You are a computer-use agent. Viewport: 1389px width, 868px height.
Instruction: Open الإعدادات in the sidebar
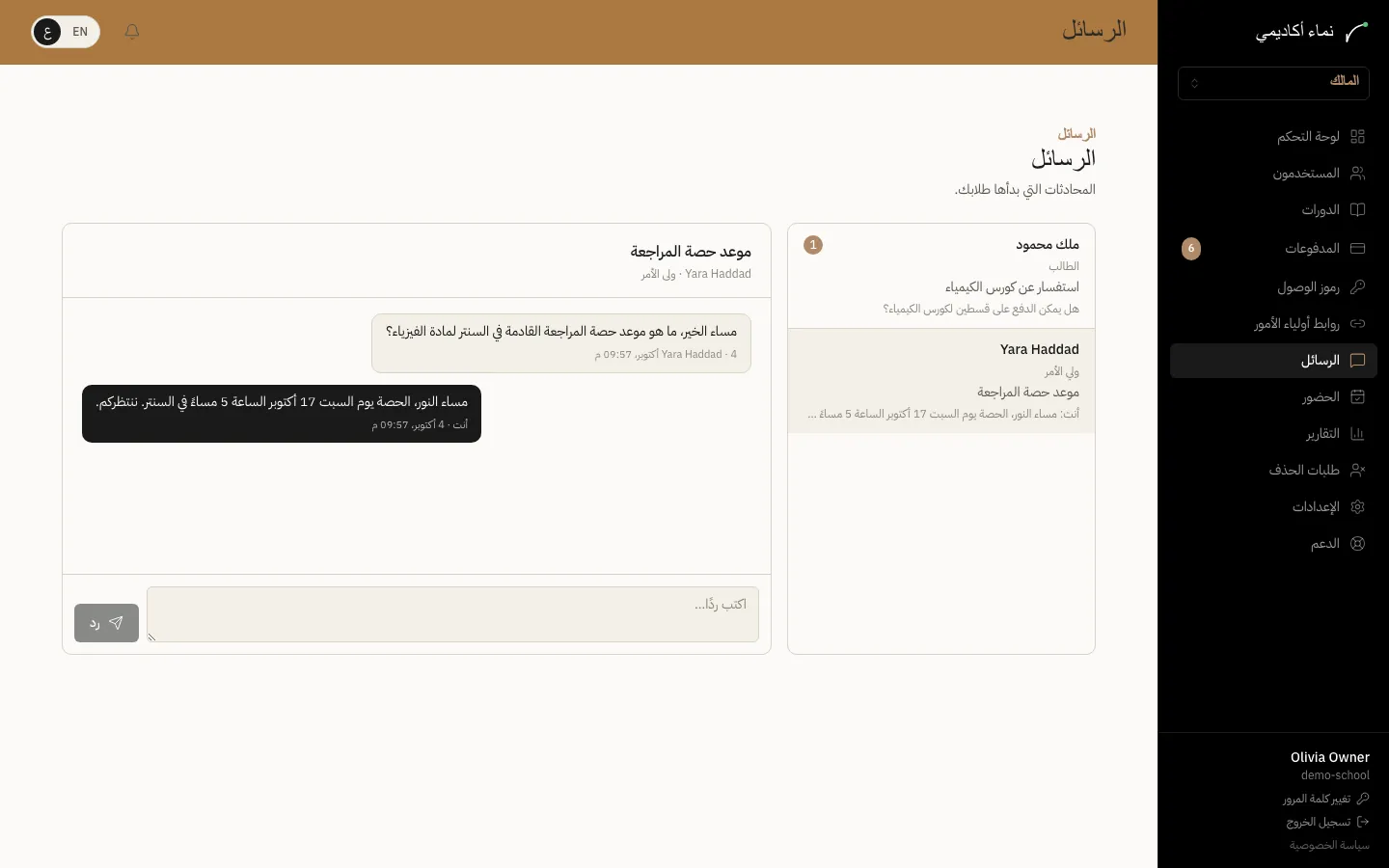point(1273,507)
